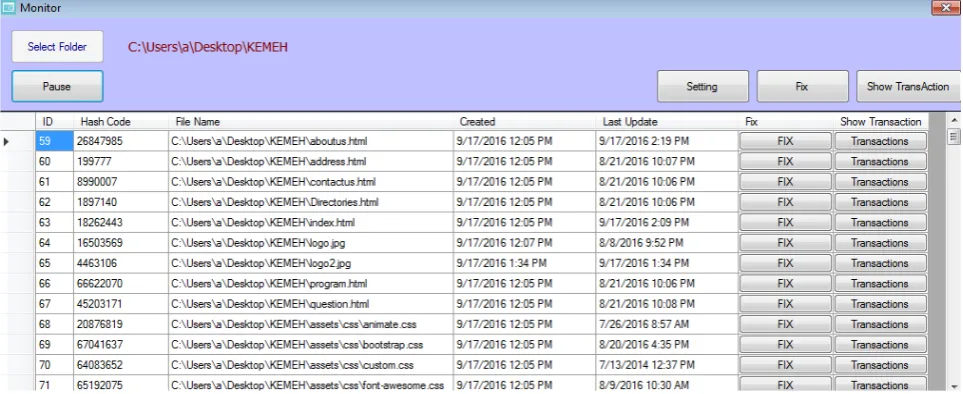Image resolution: width=963 pixels, height=394 pixels.
Task: Open Transactions for question.html
Action: click(880, 304)
